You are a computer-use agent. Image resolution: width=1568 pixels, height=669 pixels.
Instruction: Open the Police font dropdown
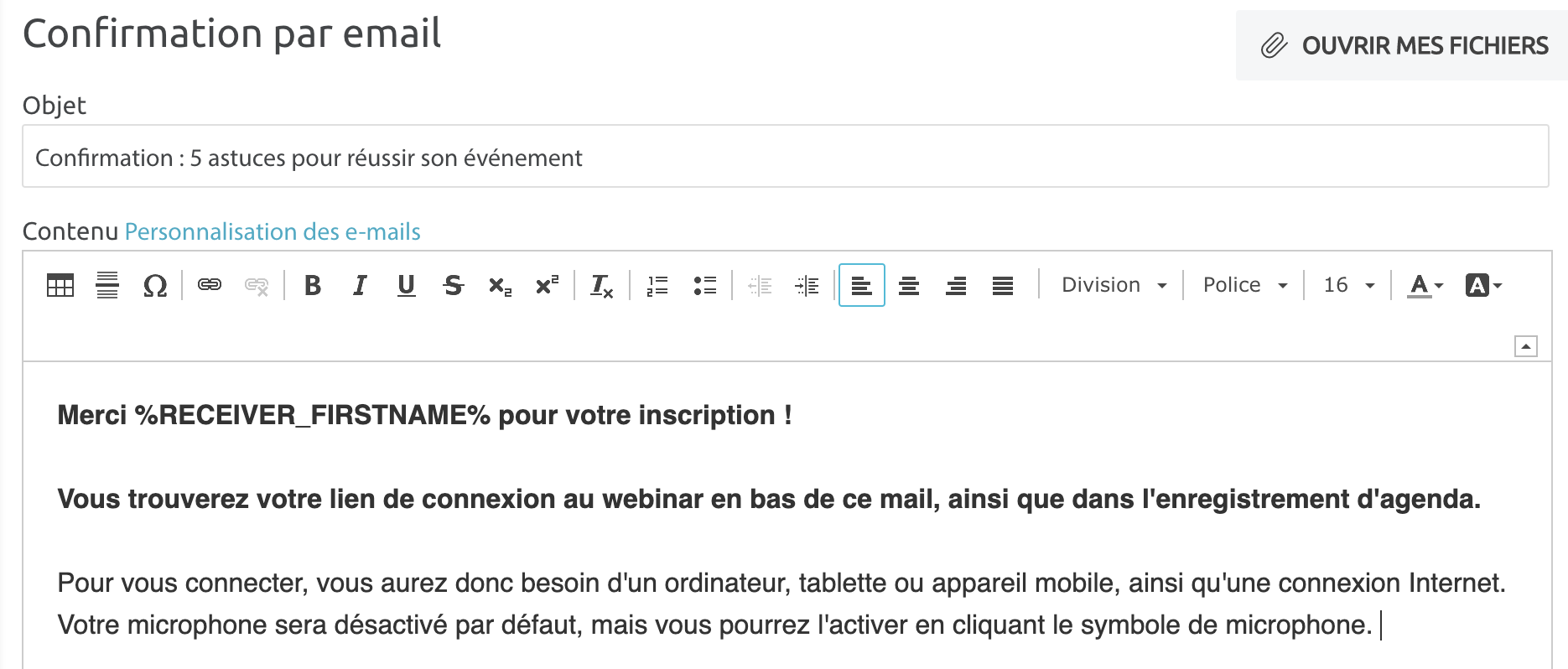[x=1244, y=285]
